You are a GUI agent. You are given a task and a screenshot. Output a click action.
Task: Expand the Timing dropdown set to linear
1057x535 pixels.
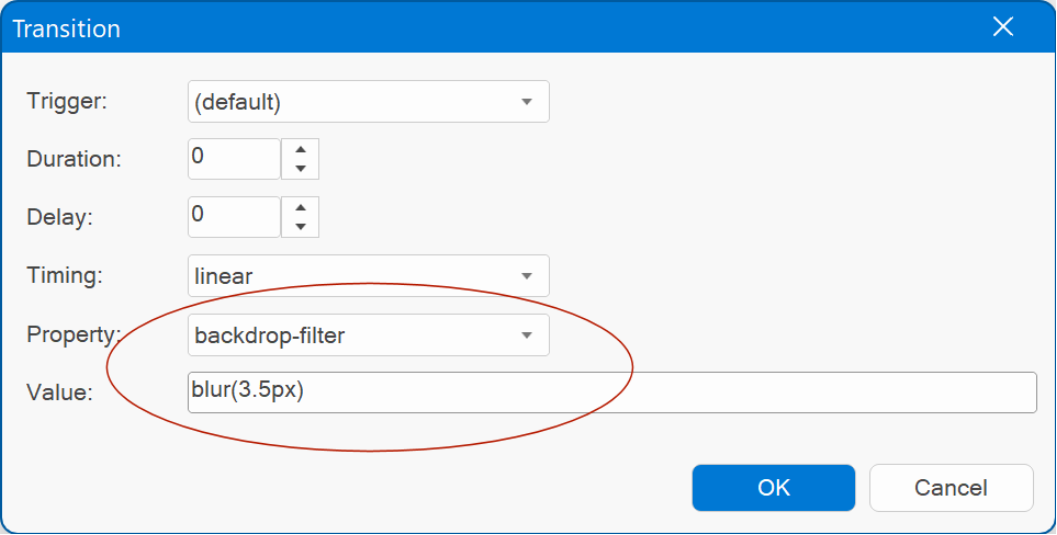coord(368,276)
